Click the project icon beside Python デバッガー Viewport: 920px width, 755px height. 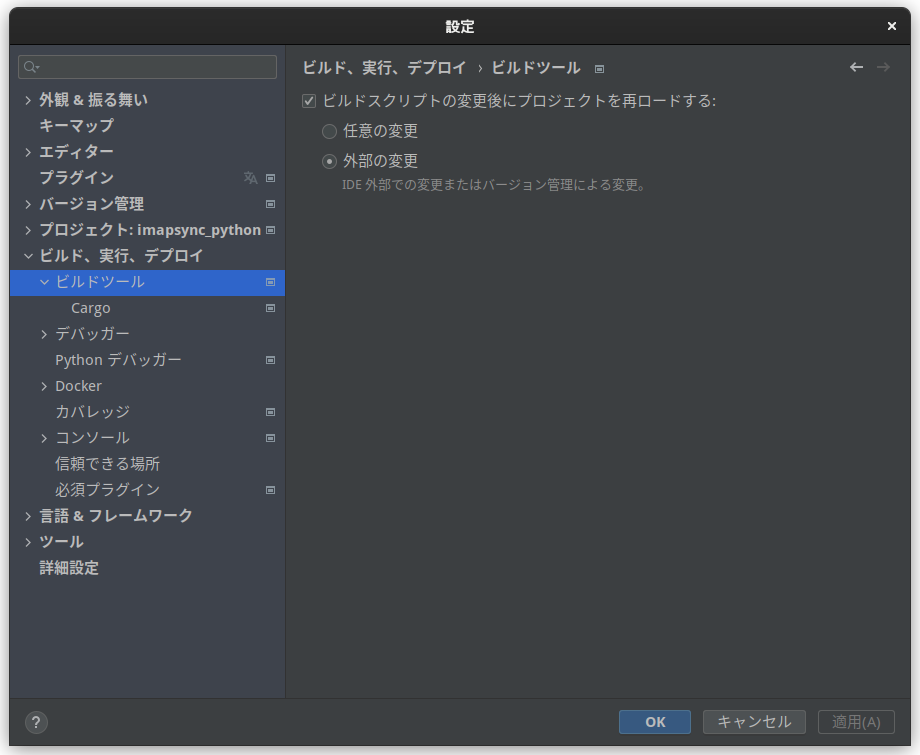pyautogui.click(x=270, y=360)
